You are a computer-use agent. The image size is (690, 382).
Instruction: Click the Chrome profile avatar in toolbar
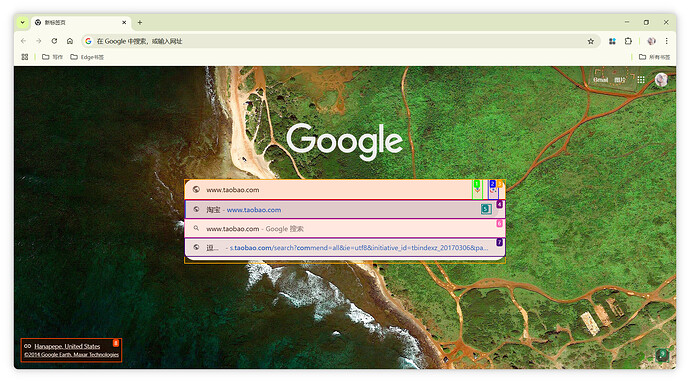[x=651, y=41]
